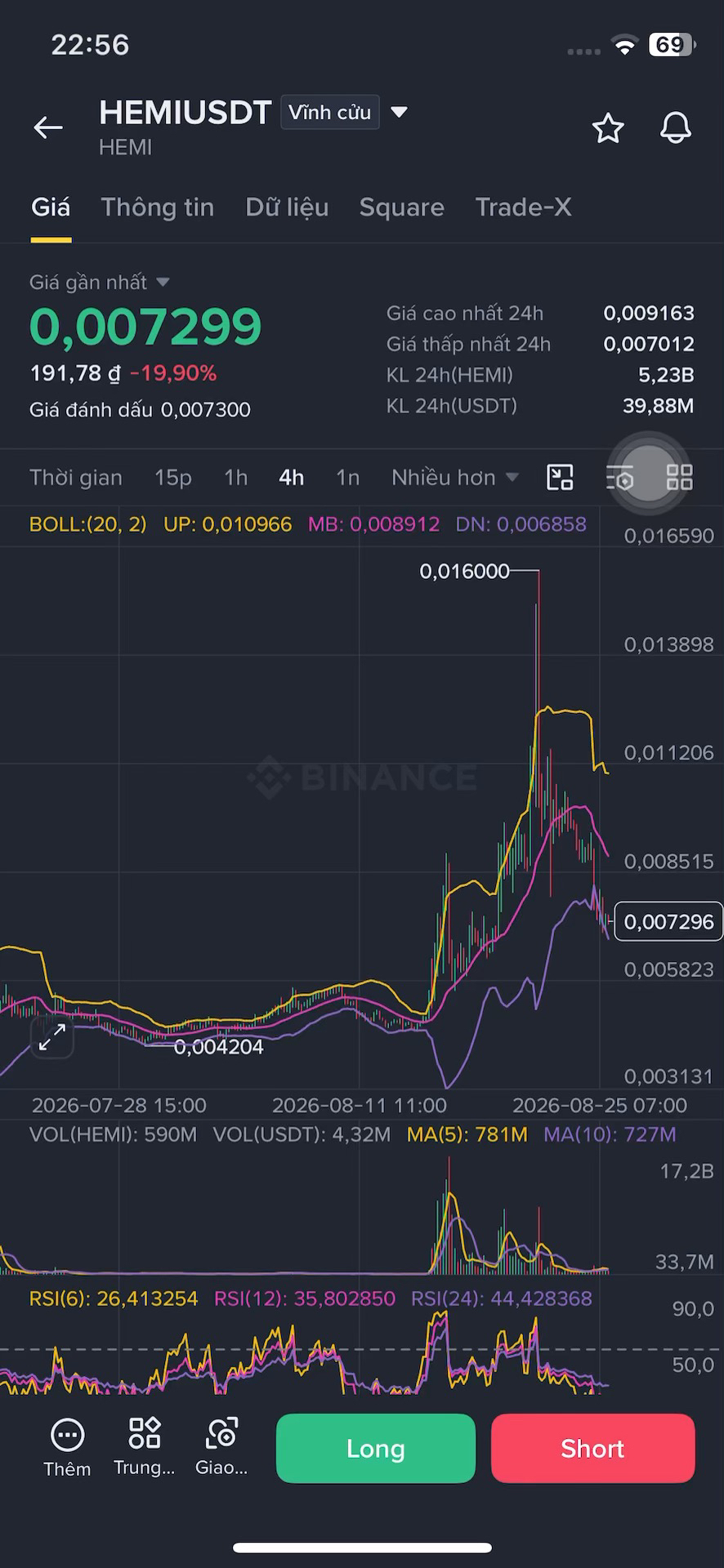This screenshot has height=1568, width=724.
Task: Tap the 2026-08-25 07:00 time axis label
Action: point(600,1105)
